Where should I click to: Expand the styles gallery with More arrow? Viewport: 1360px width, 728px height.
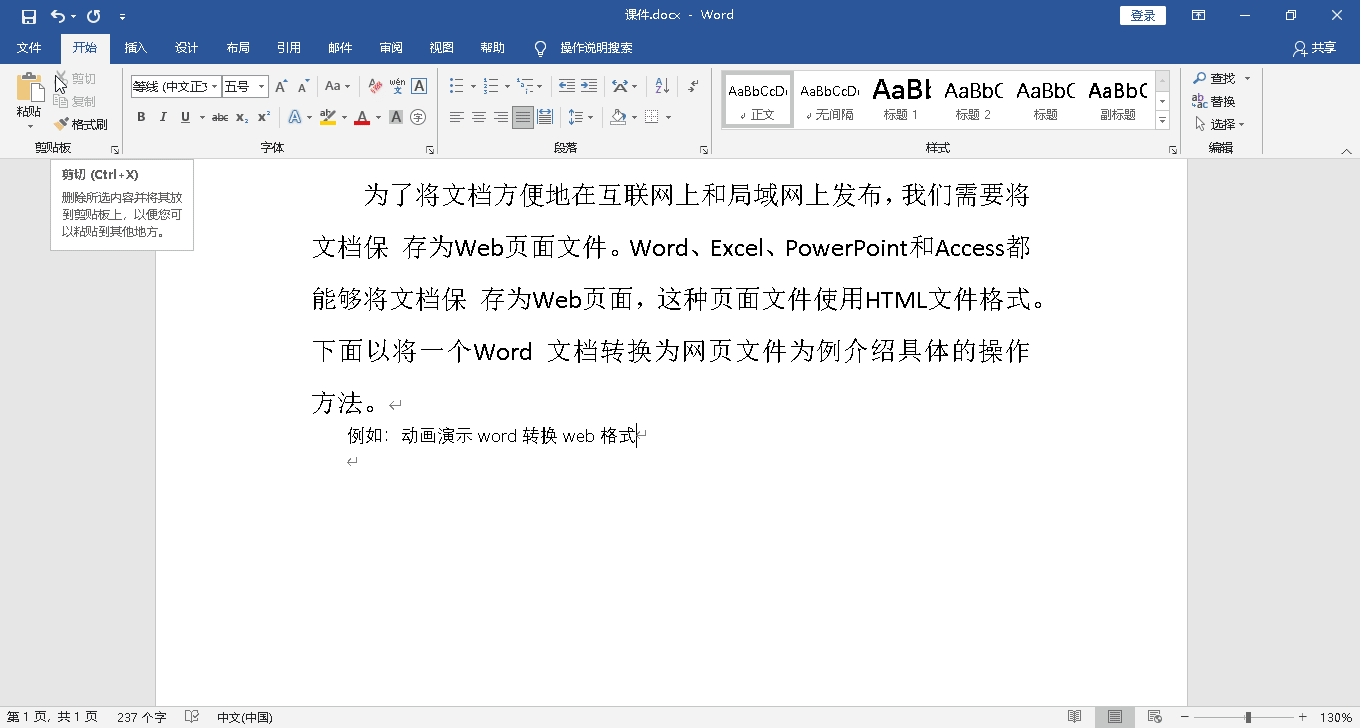pyautogui.click(x=1162, y=121)
